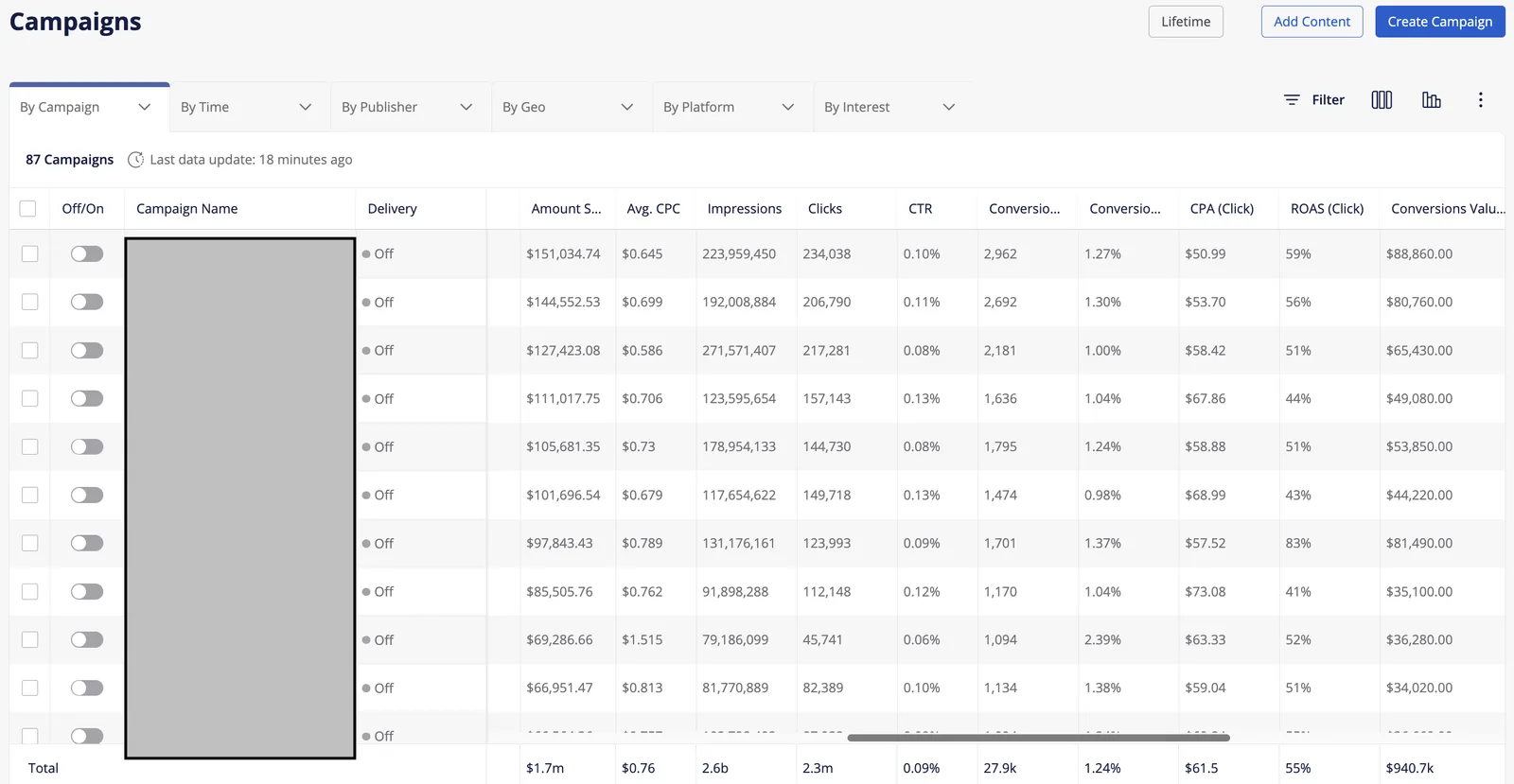Toggle on the campaign with $105,681.35 spent

(x=87, y=446)
